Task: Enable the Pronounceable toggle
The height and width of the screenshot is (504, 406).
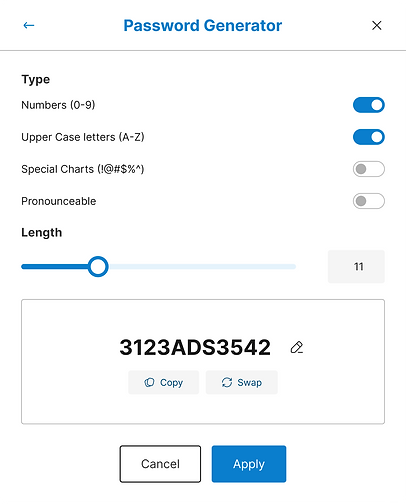Action: (369, 201)
